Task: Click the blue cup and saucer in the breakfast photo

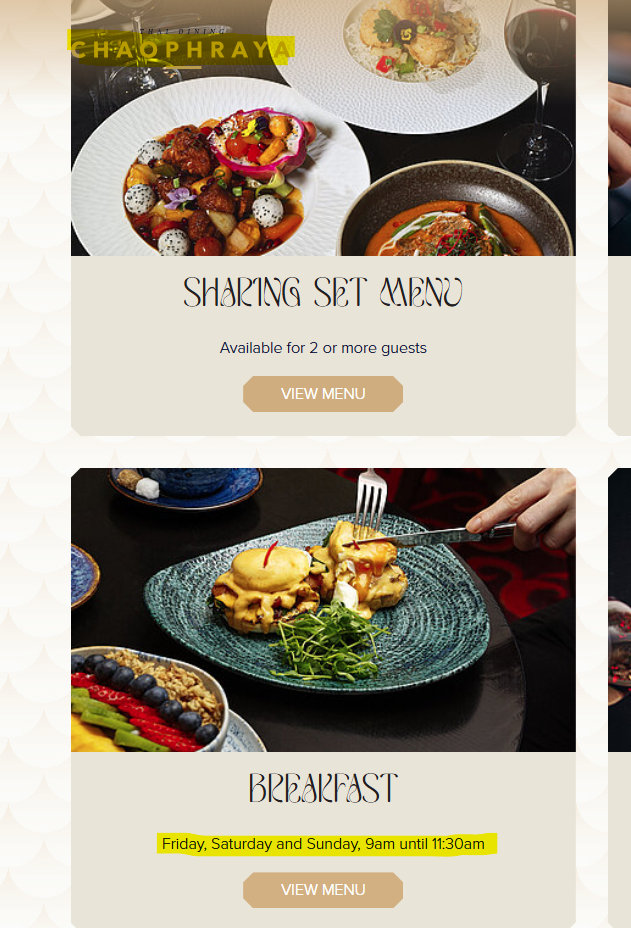Action: tap(186, 485)
